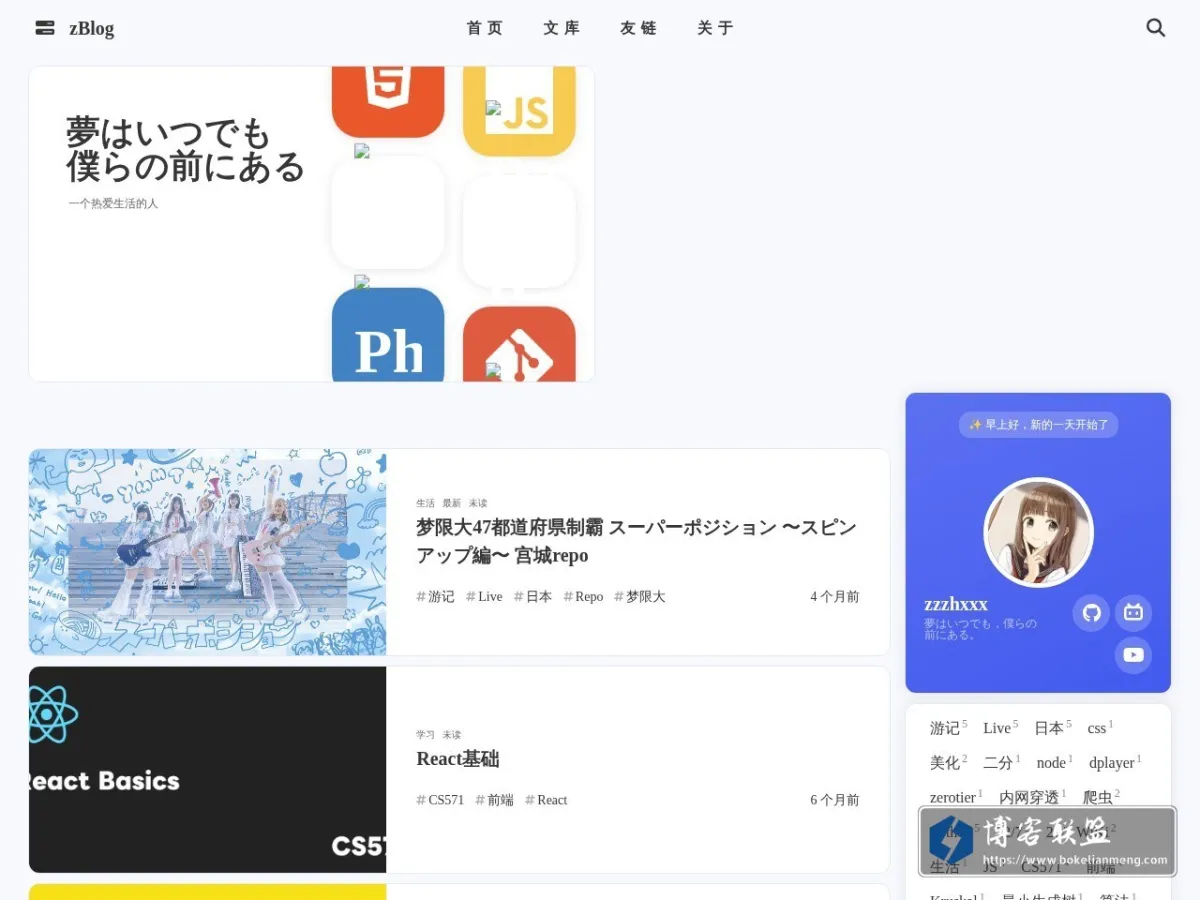The width and height of the screenshot is (1200, 900).
Task: Click #游记 tag under the 梦限大 post
Action: click(435, 597)
